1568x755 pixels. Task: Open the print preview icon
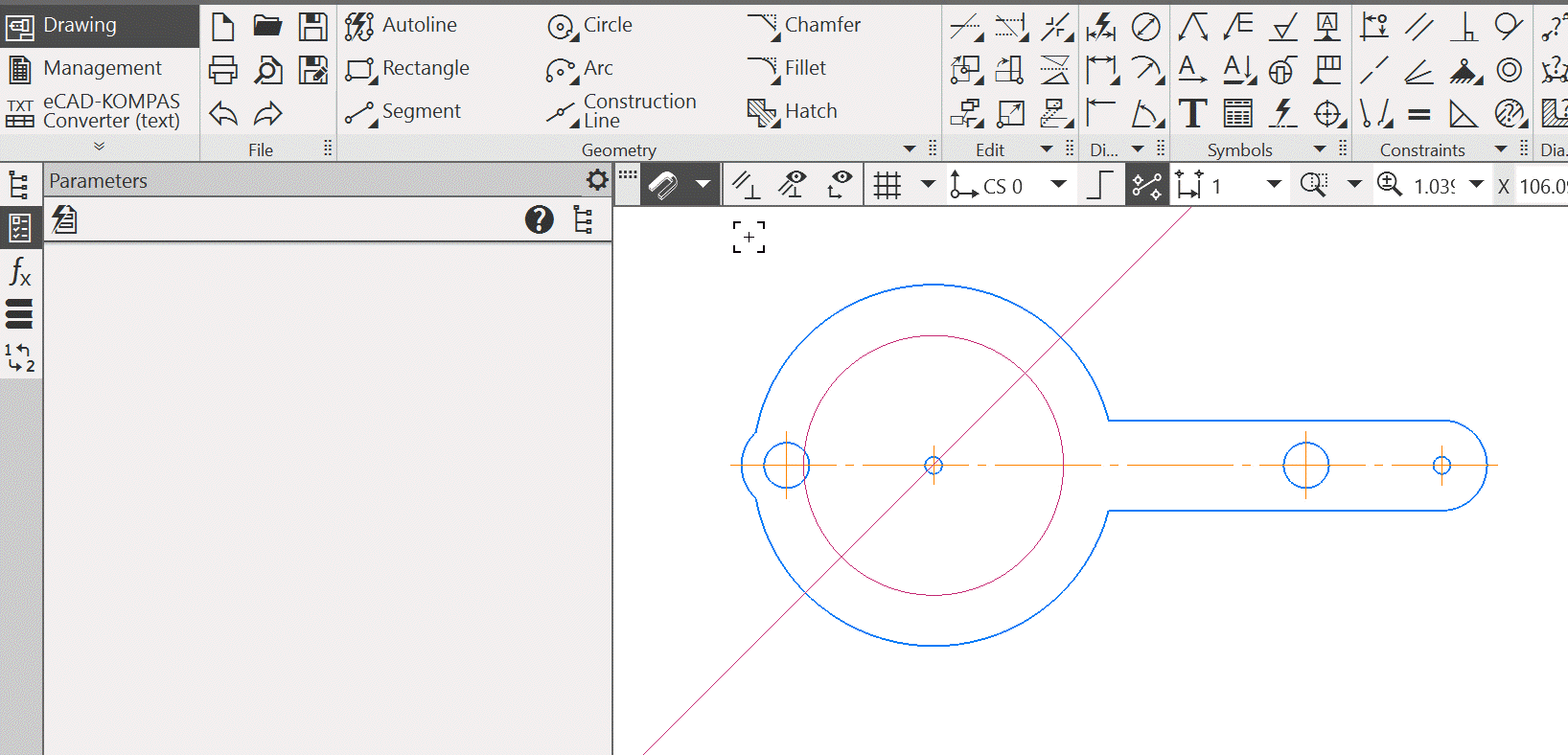(268, 70)
